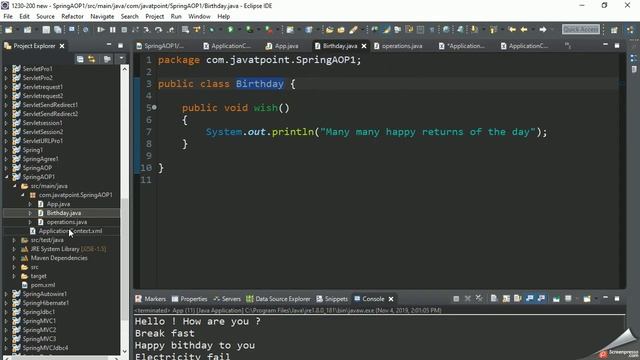Toggle Show Console on Standard Error
This screenshot has width=640, height=360.
pos(541,299)
